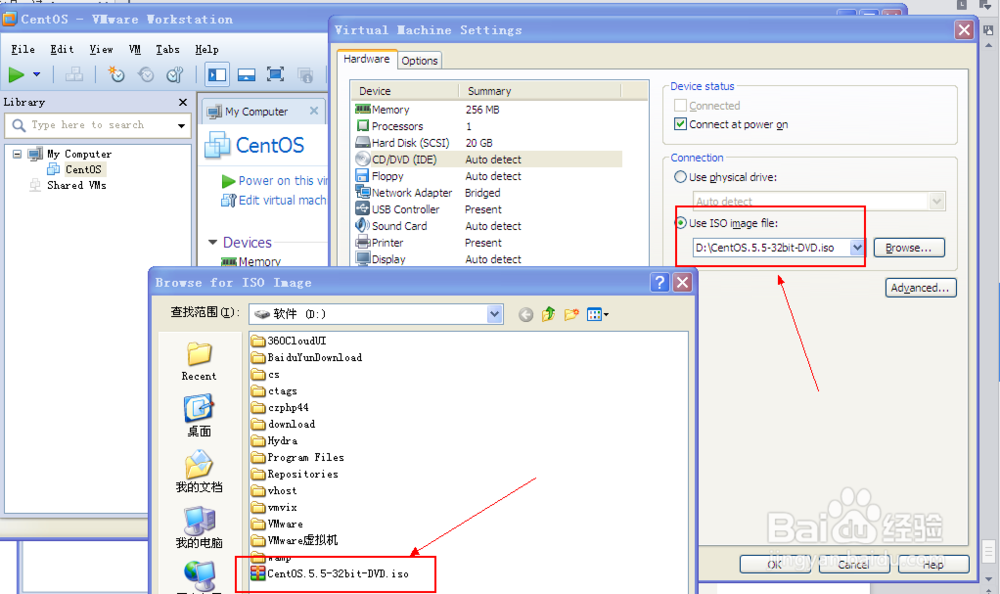Click the Help question mark in Browse dialog
The width and height of the screenshot is (1000, 594).
(660, 282)
